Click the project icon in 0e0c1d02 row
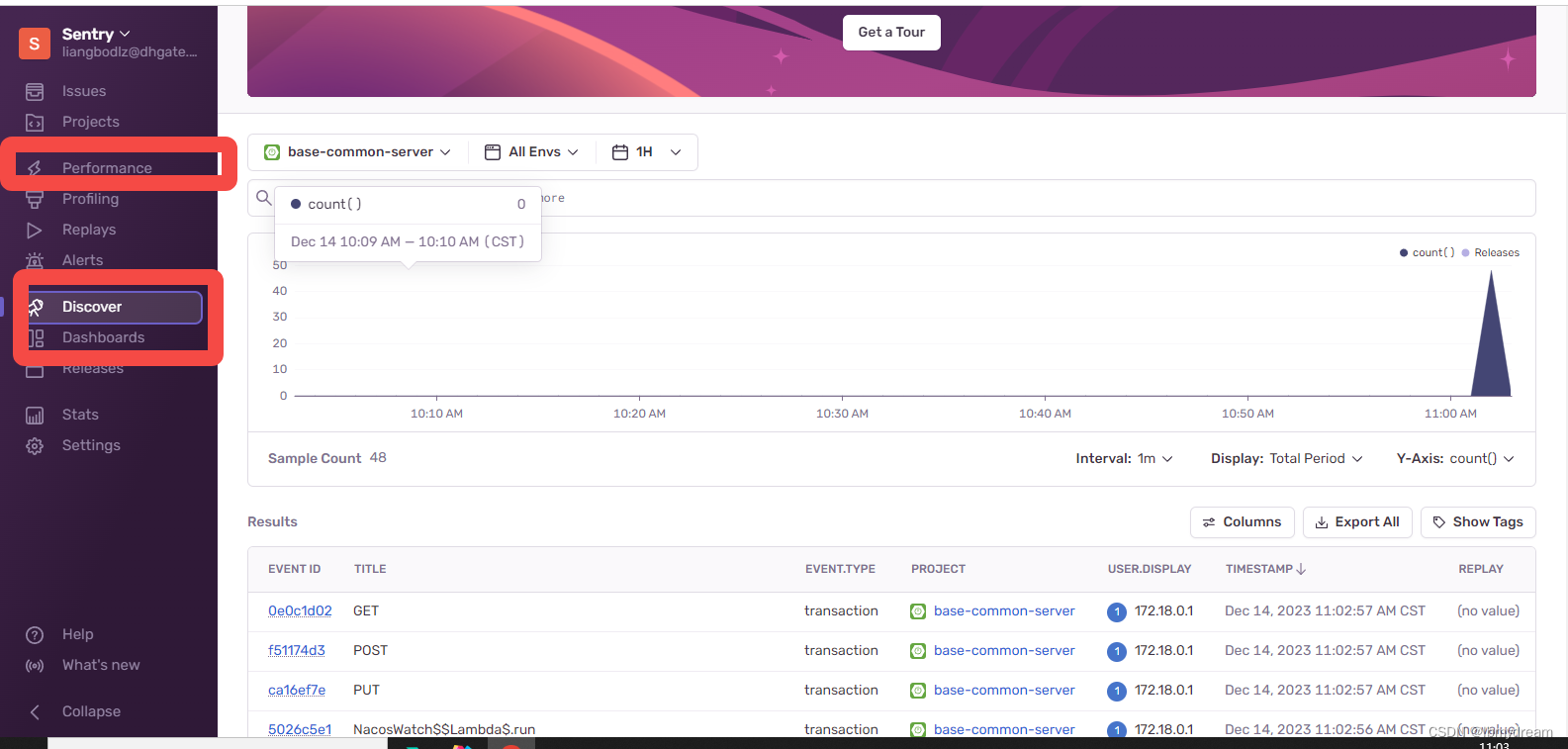Screen dimensions: 1568x749 click(918, 611)
